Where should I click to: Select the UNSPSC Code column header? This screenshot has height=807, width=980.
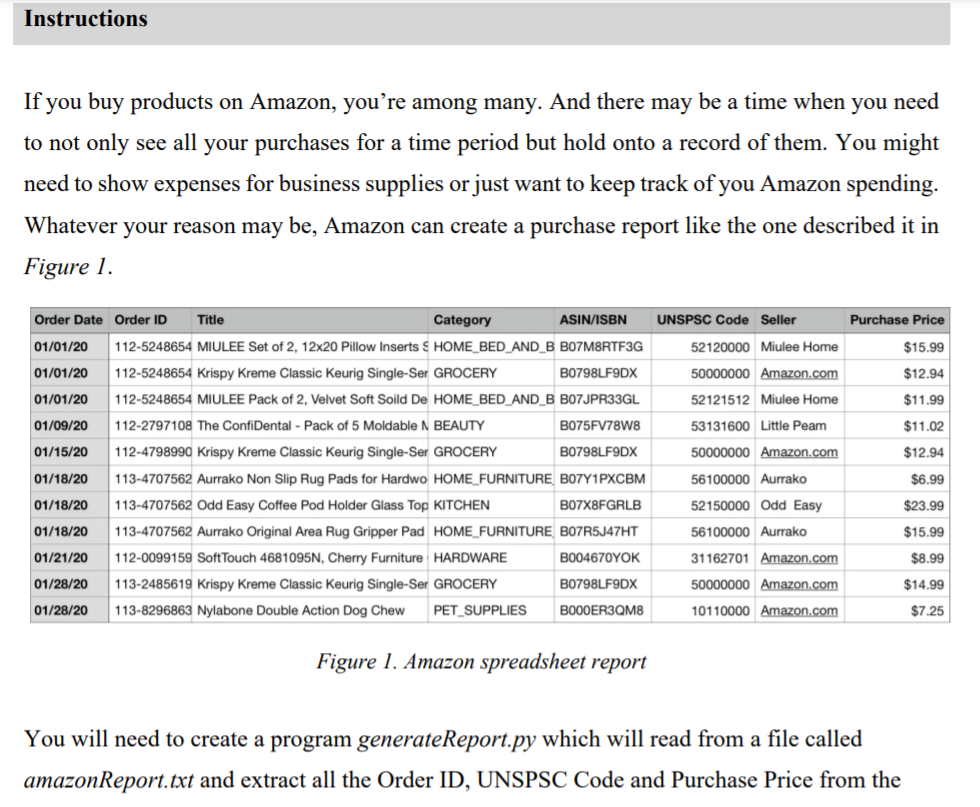tap(702, 320)
